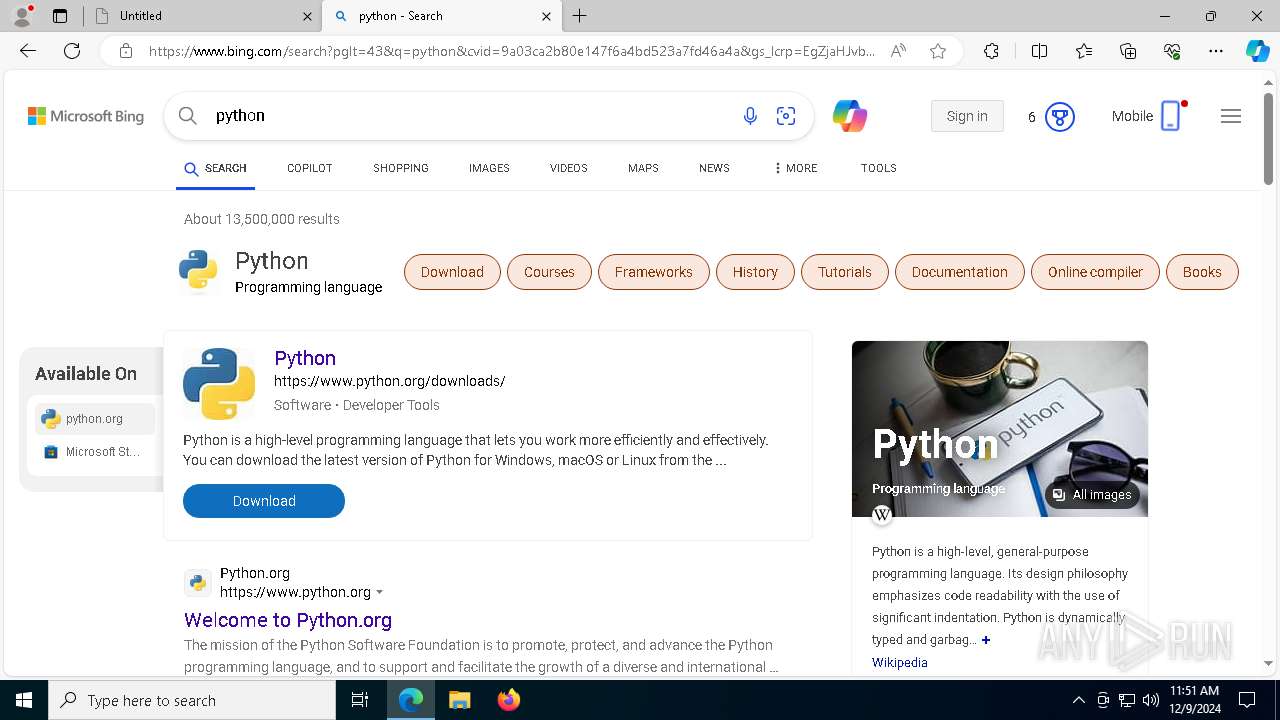
Task: Launch Firefox from taskbar
Action: (x=508, y=700)
